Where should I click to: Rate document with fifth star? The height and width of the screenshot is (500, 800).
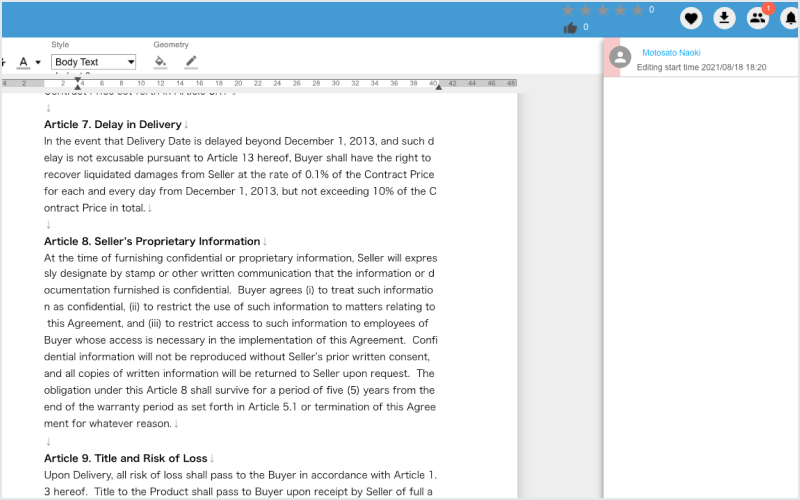pyautogui.click(x=637, y=10)
